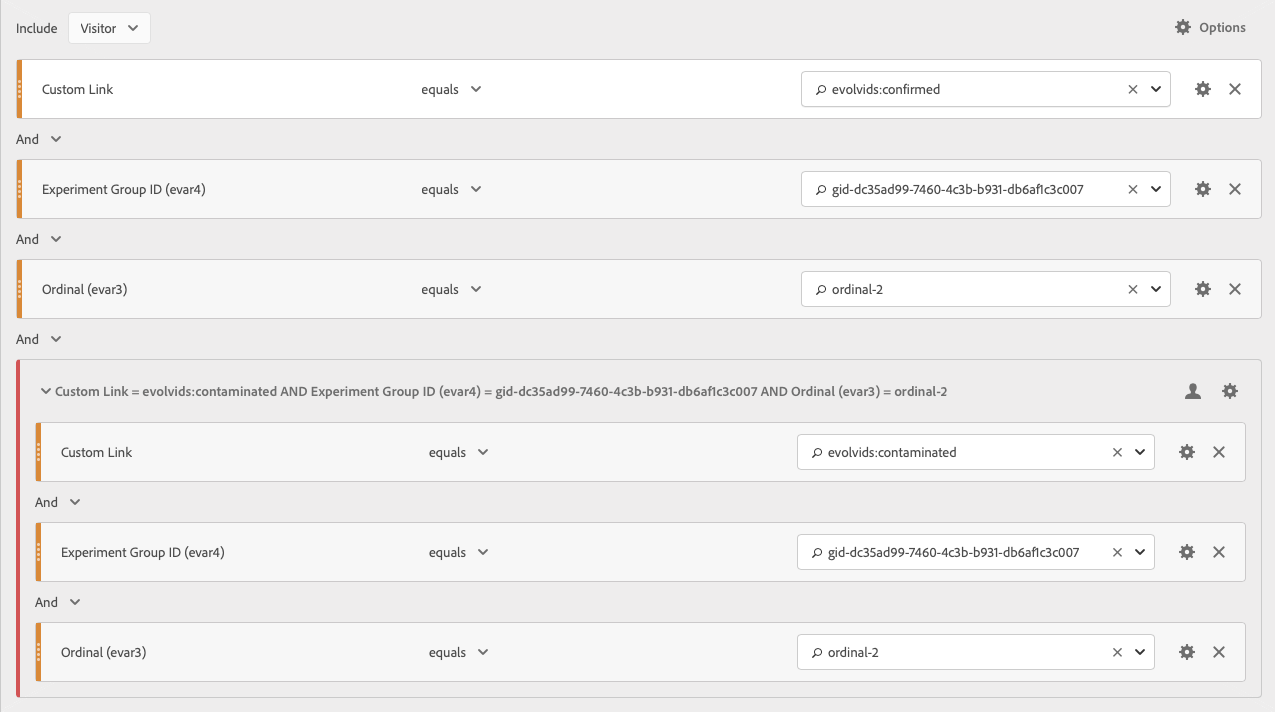Screen dimensions: 1275x712
Task: Remove the nested Ordinal (evar3) rule
Action: [1219, 652]
